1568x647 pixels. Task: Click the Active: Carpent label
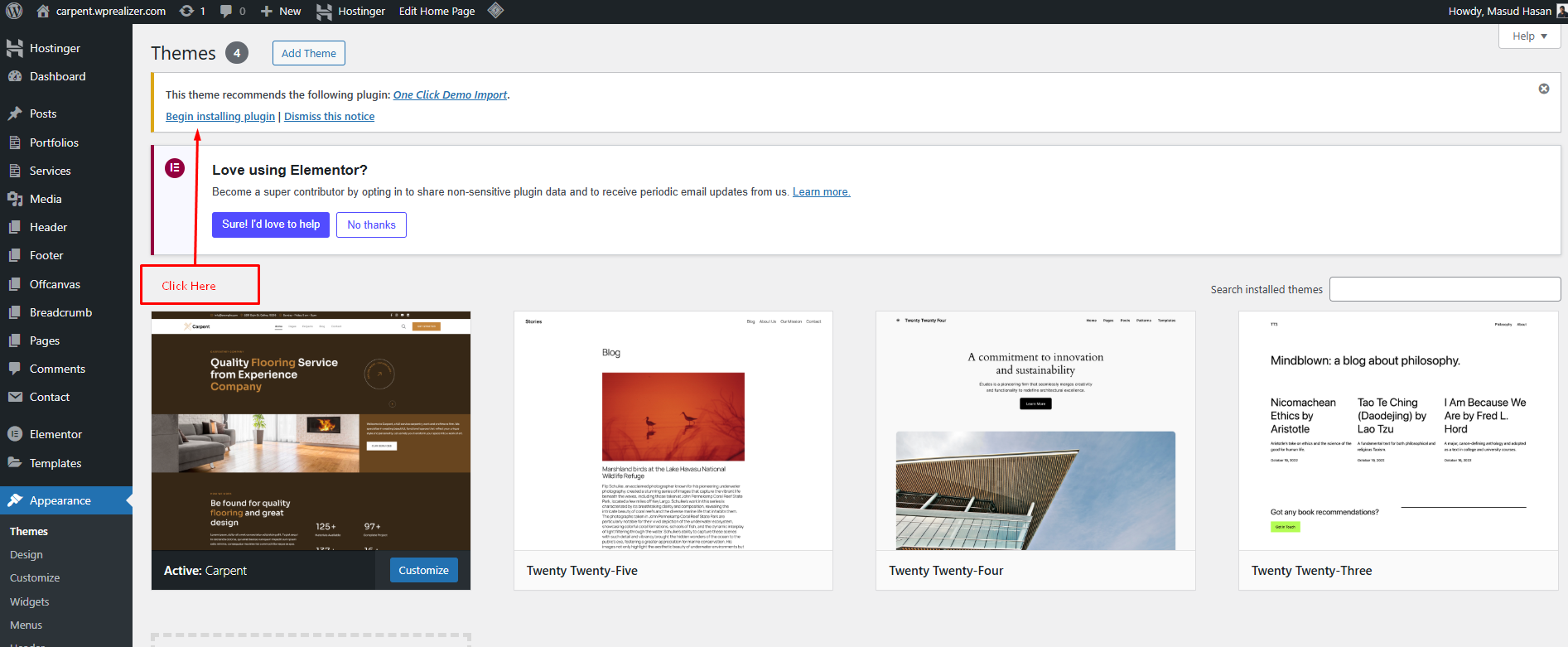(205, 571)
